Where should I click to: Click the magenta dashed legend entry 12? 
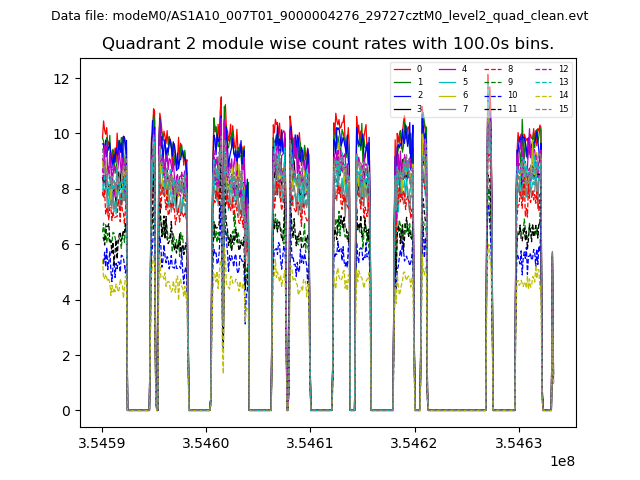pos(543,69)
